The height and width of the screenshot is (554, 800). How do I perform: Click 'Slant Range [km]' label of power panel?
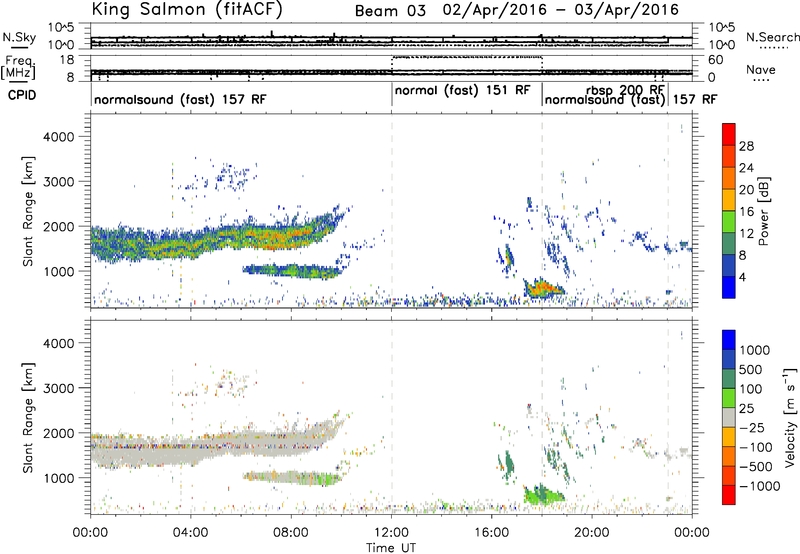(x=28, y=211)
